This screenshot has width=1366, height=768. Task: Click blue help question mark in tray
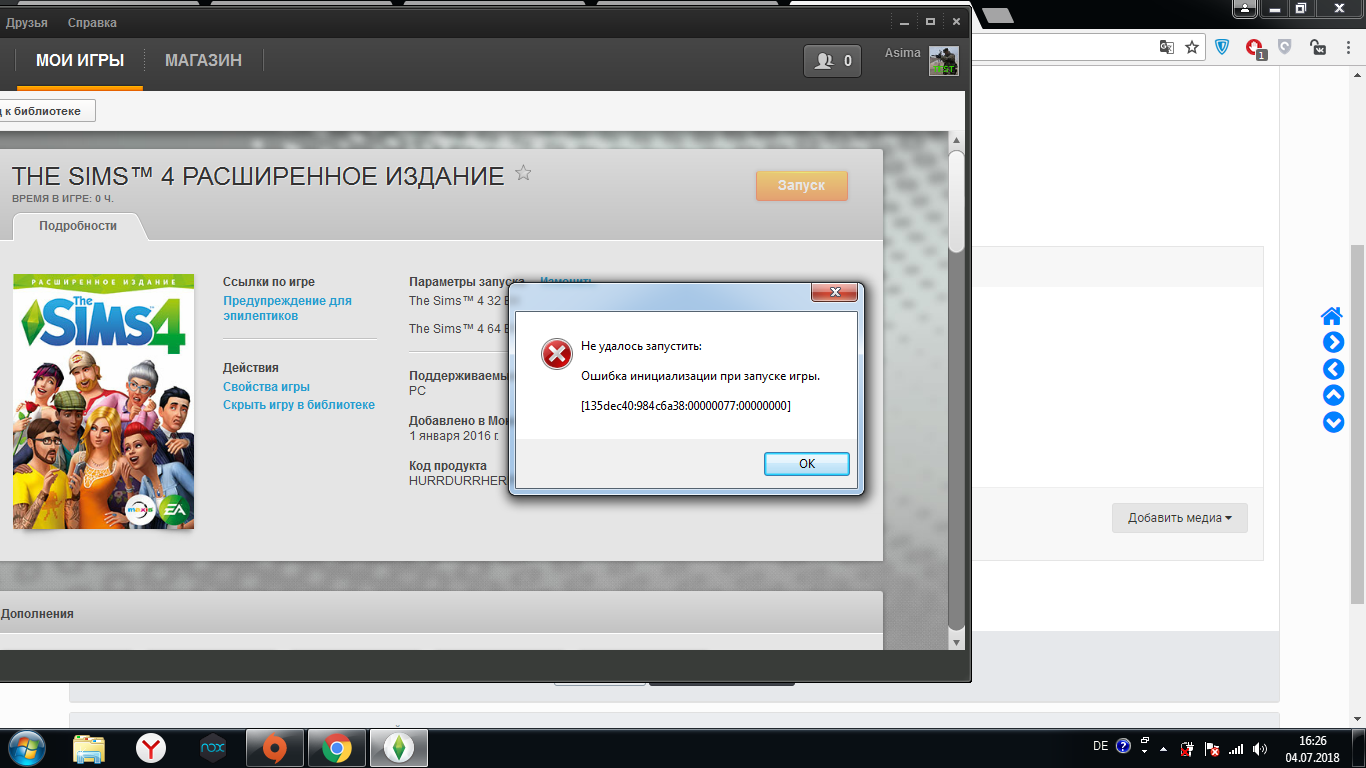[1124, 746]
